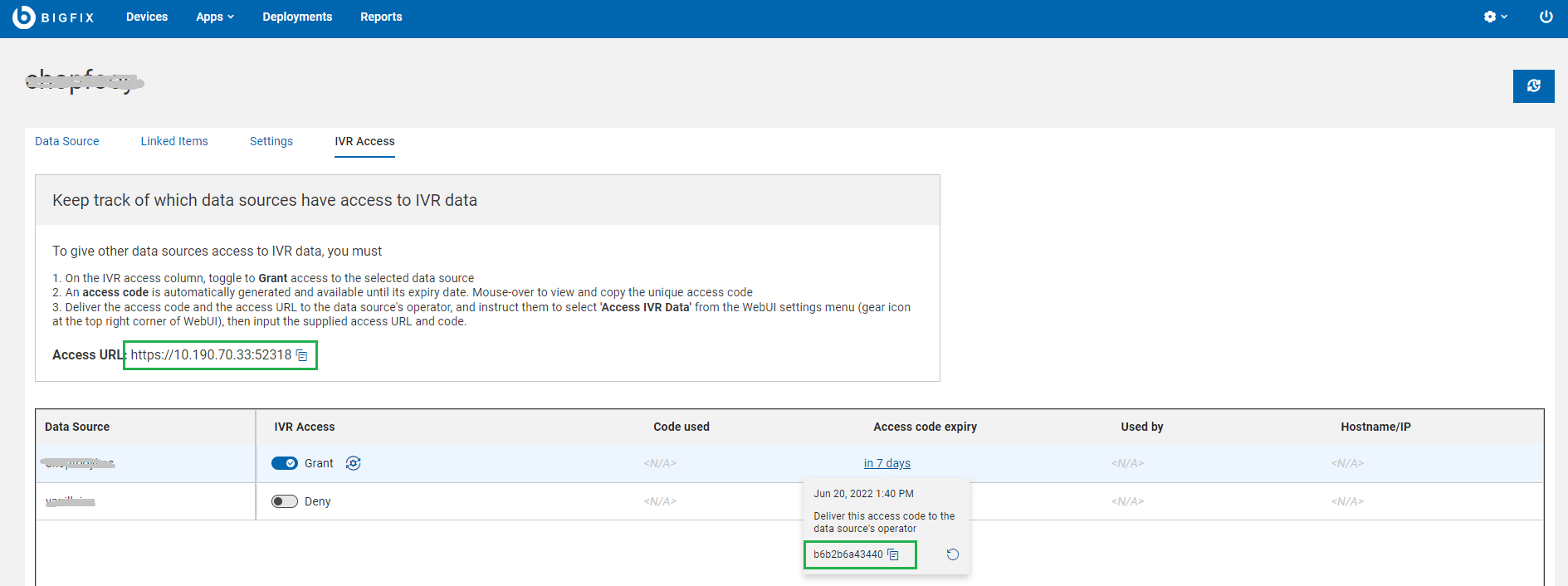This screenshot has height=586, width=1568.
Task: Open the Devices menu
Action: point(147,17)
